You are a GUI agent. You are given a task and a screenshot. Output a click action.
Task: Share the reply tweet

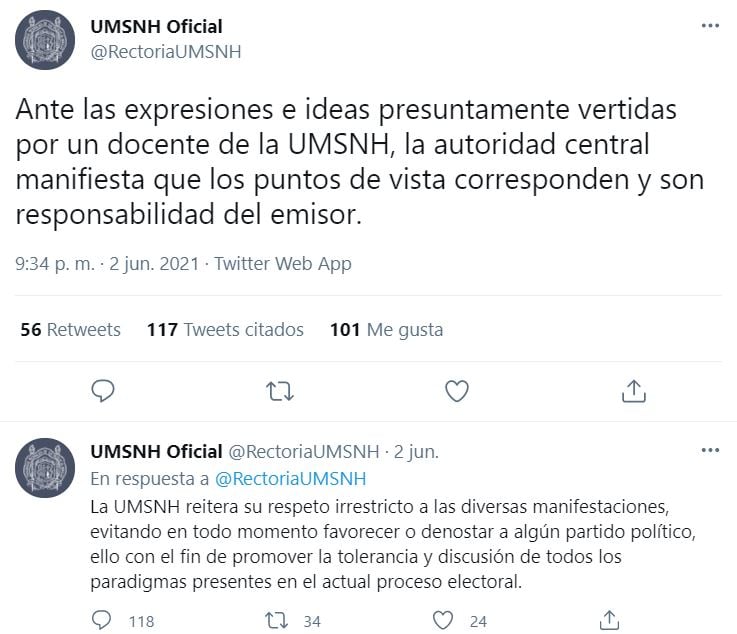click(x=609, y=620)
